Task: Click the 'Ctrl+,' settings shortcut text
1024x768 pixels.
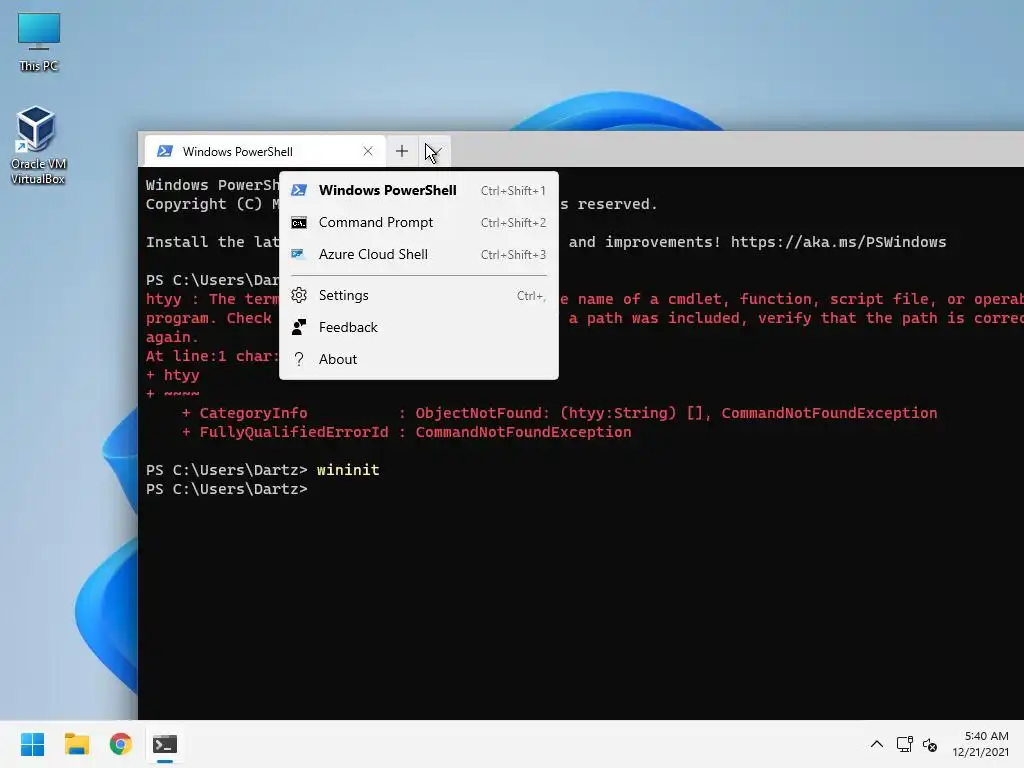Action: [531, 296]
